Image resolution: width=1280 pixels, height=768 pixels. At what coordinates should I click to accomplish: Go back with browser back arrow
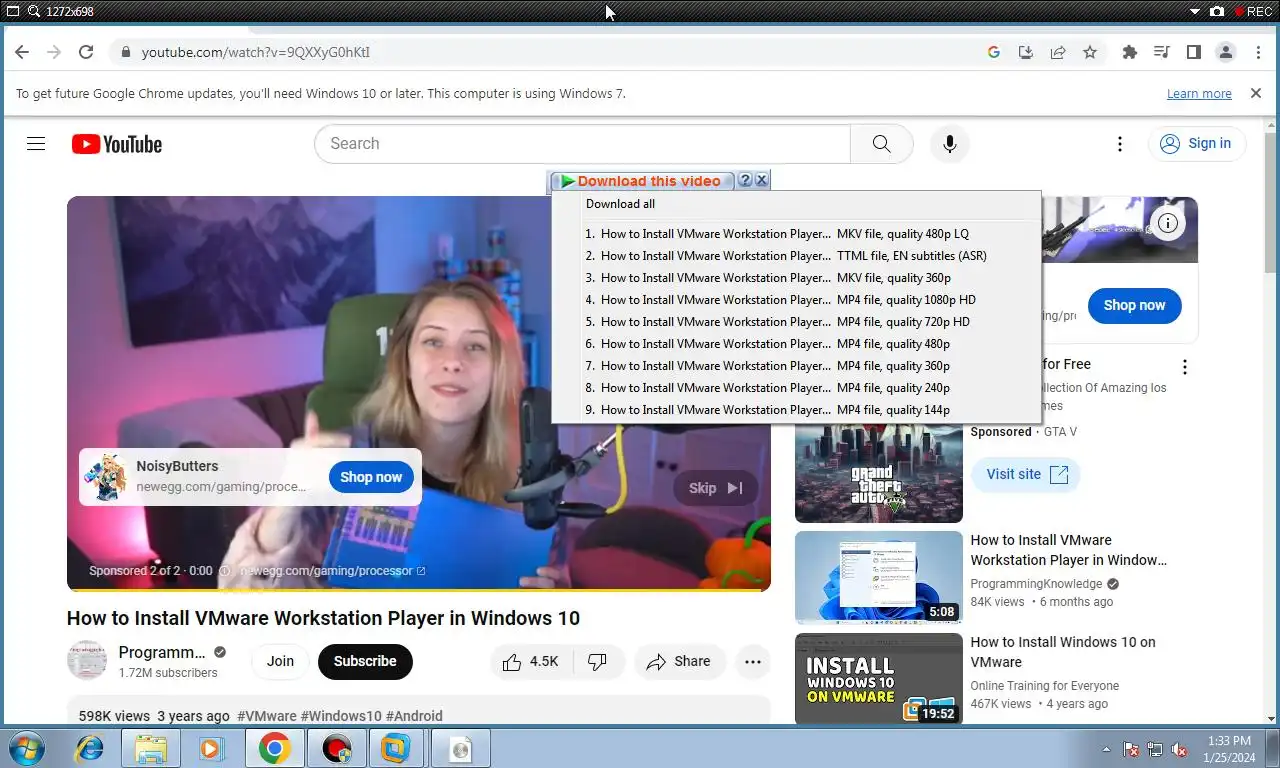pyautogui.click(x=22, y=52)
